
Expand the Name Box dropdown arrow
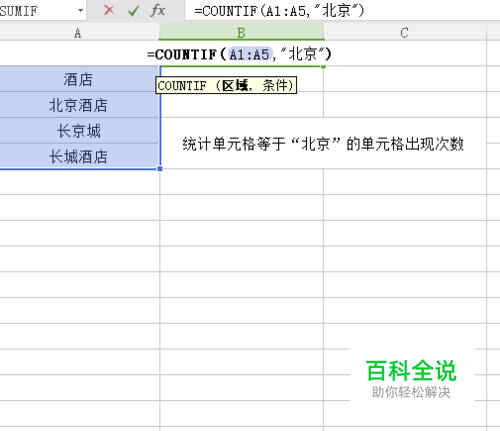(81, 11)
